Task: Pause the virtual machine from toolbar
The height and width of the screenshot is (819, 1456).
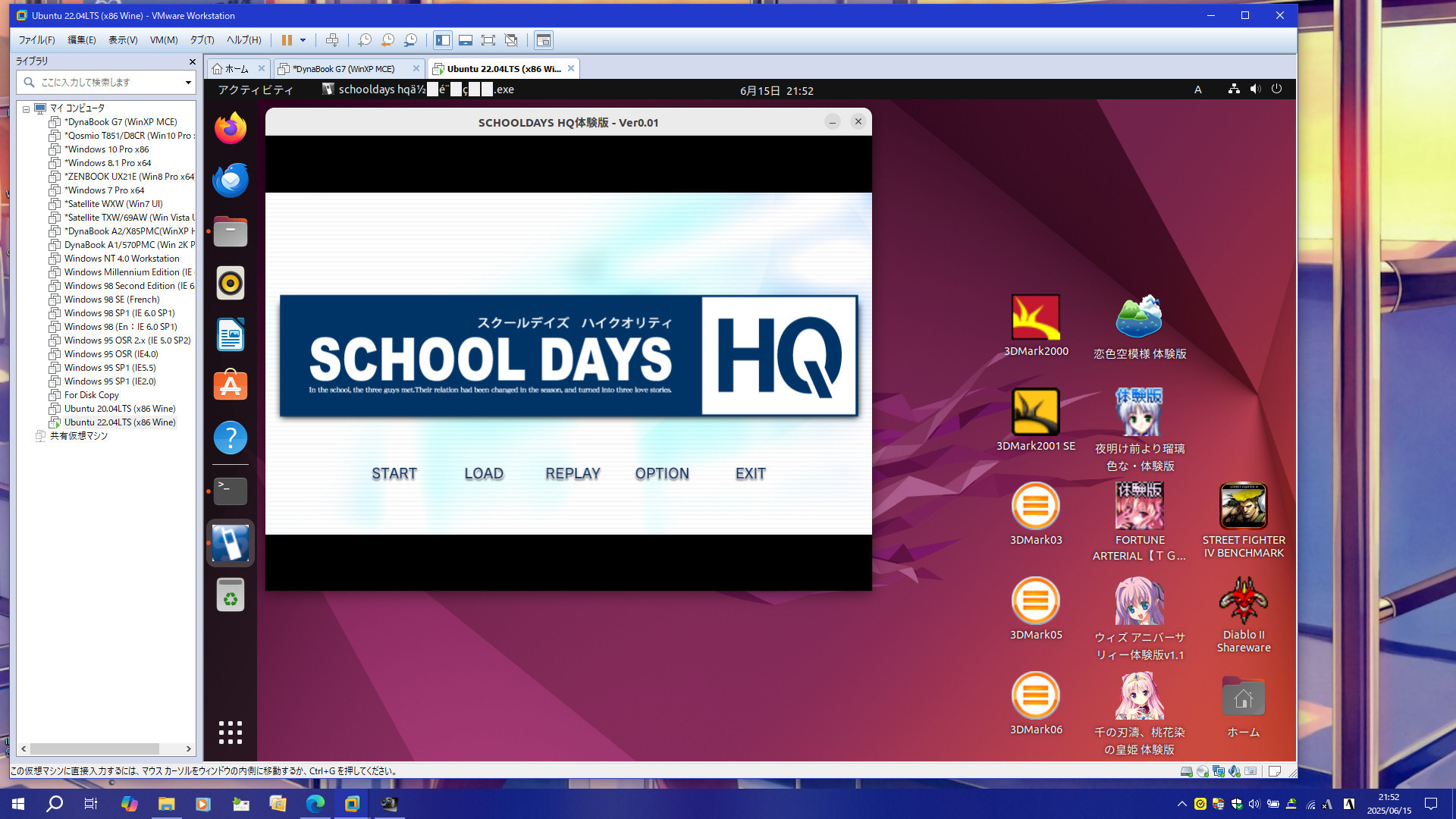Action: coord(287,40)
